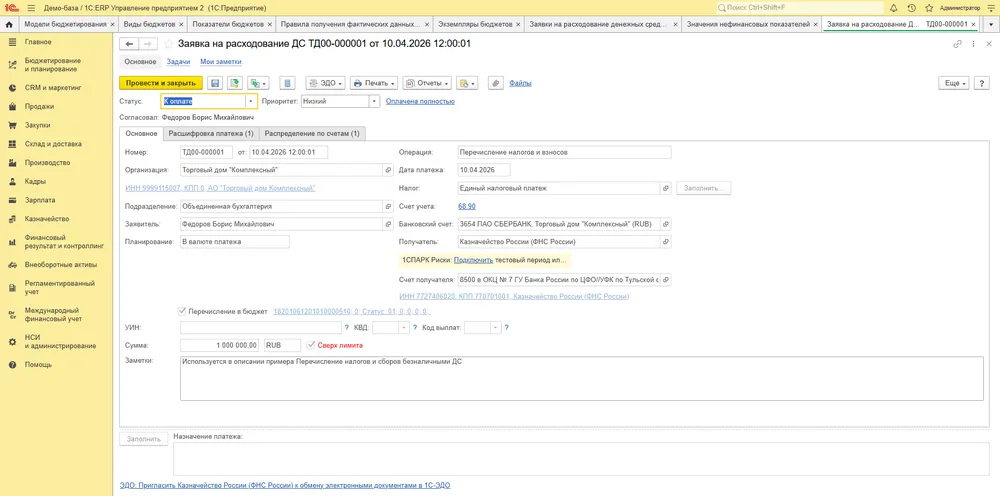Open the Закупки section in sidebar

click(37, 126)
